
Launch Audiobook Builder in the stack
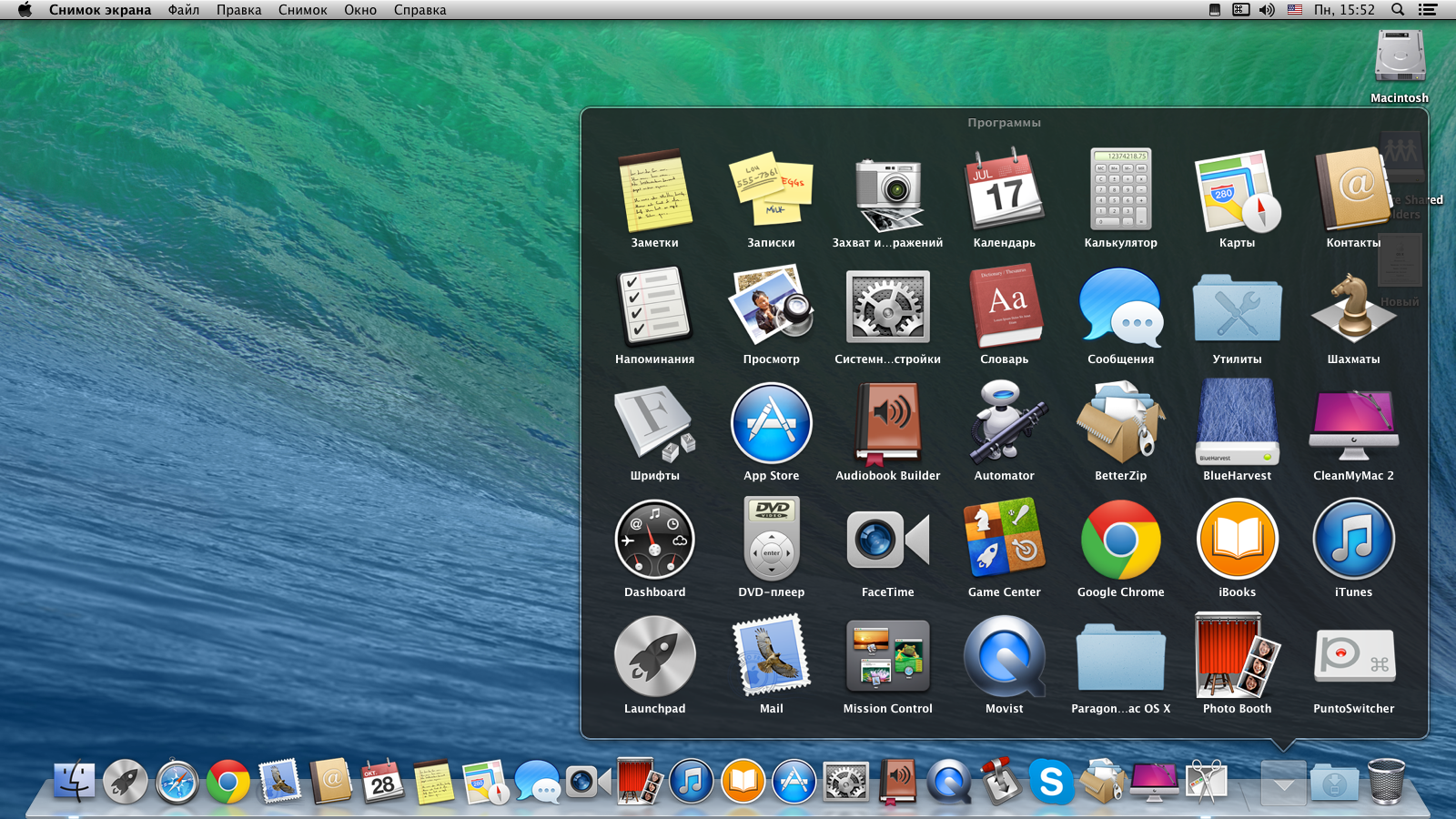pos(888,423)
